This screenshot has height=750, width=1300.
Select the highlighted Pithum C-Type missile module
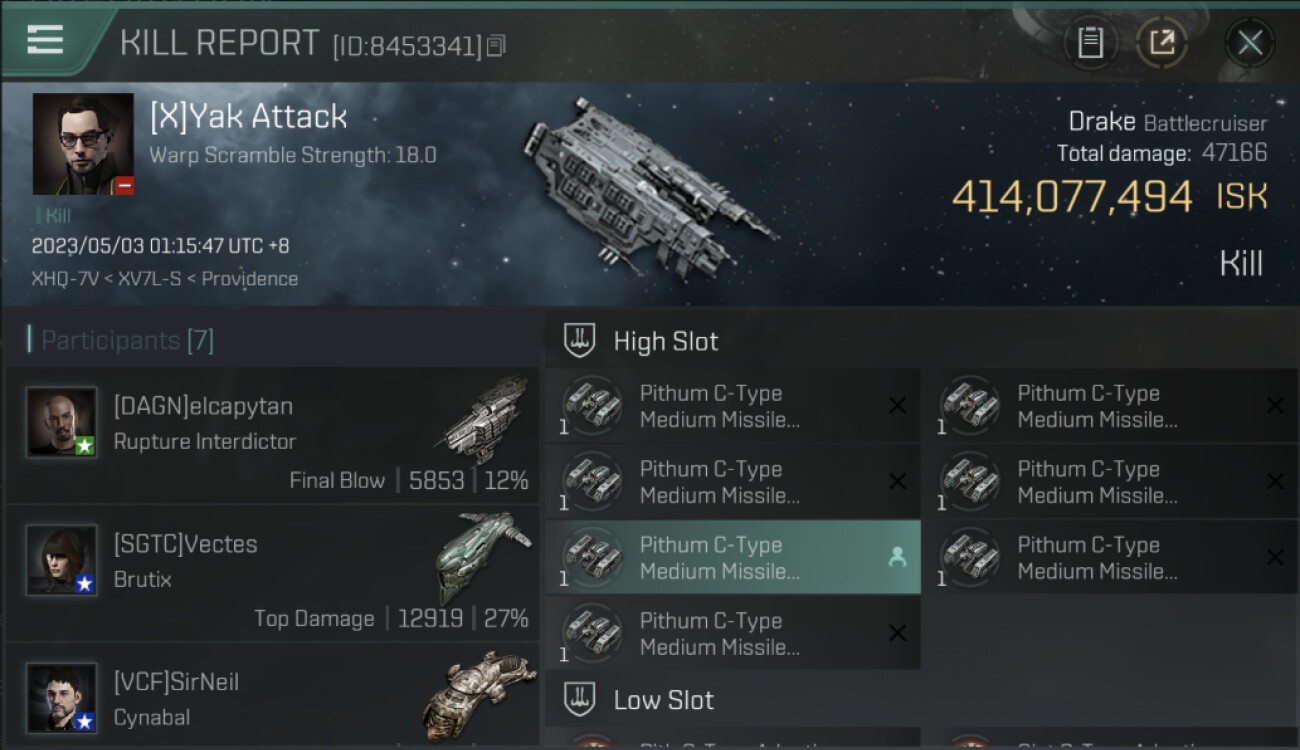click(733, 558)
